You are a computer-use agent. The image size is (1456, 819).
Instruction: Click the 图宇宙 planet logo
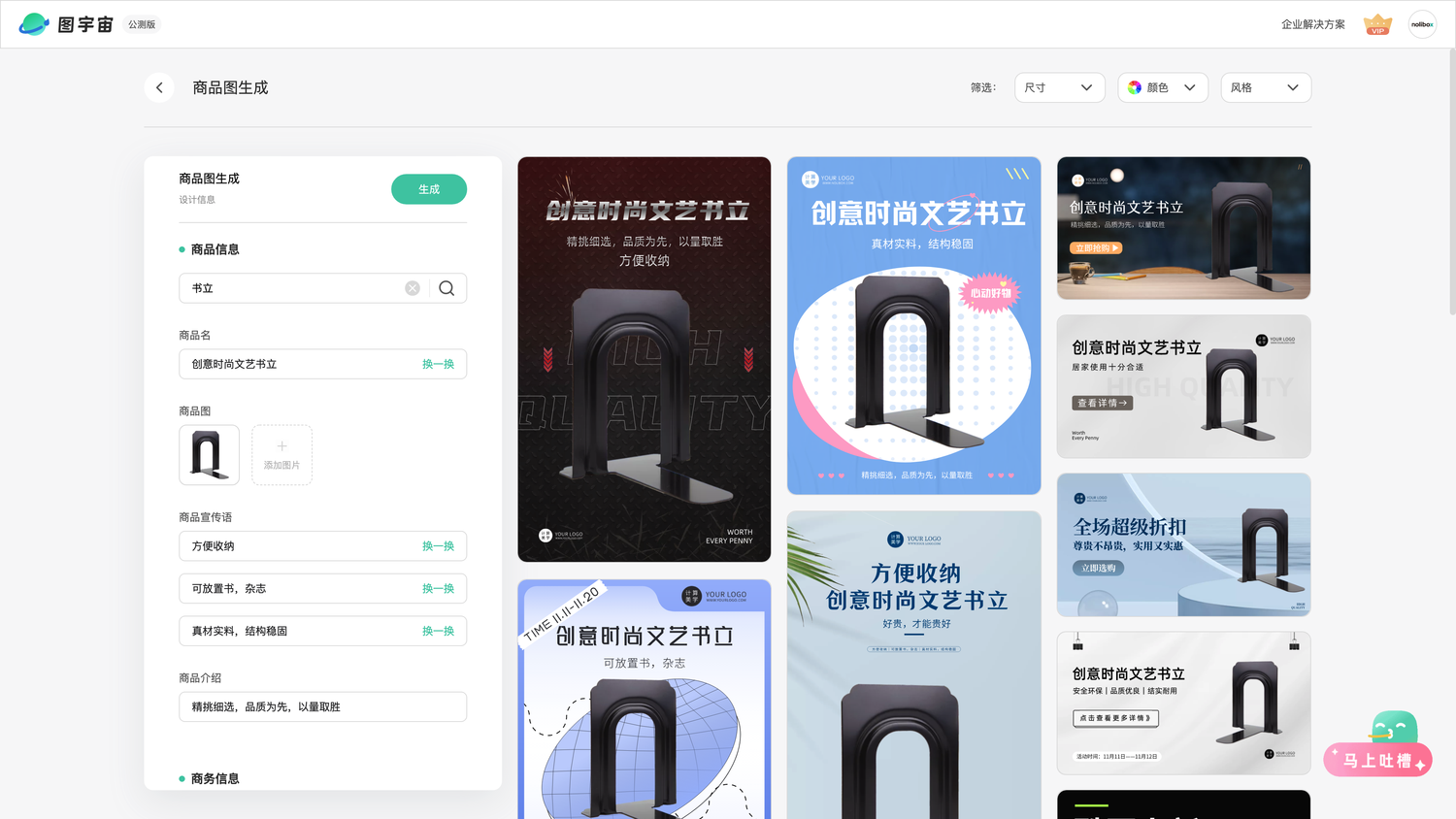point(34,24)
